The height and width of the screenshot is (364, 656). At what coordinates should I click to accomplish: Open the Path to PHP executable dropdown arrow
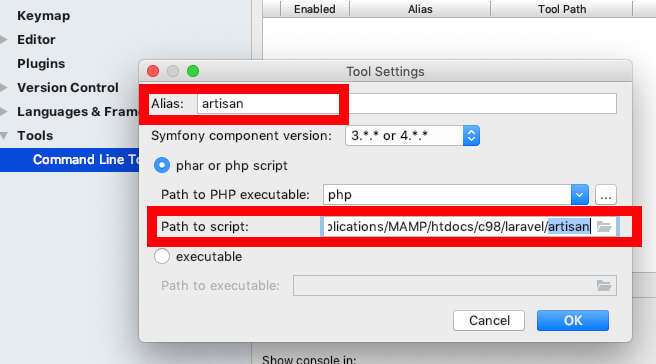click(x=580, y=195)
